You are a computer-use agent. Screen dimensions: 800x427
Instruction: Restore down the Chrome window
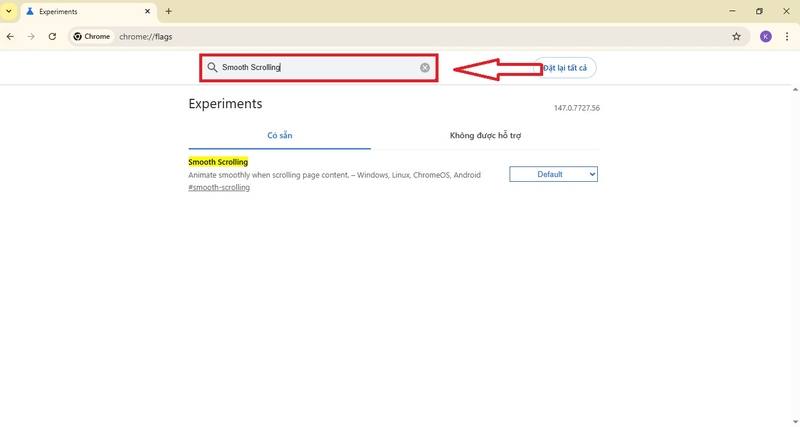(x=759, y=11)
